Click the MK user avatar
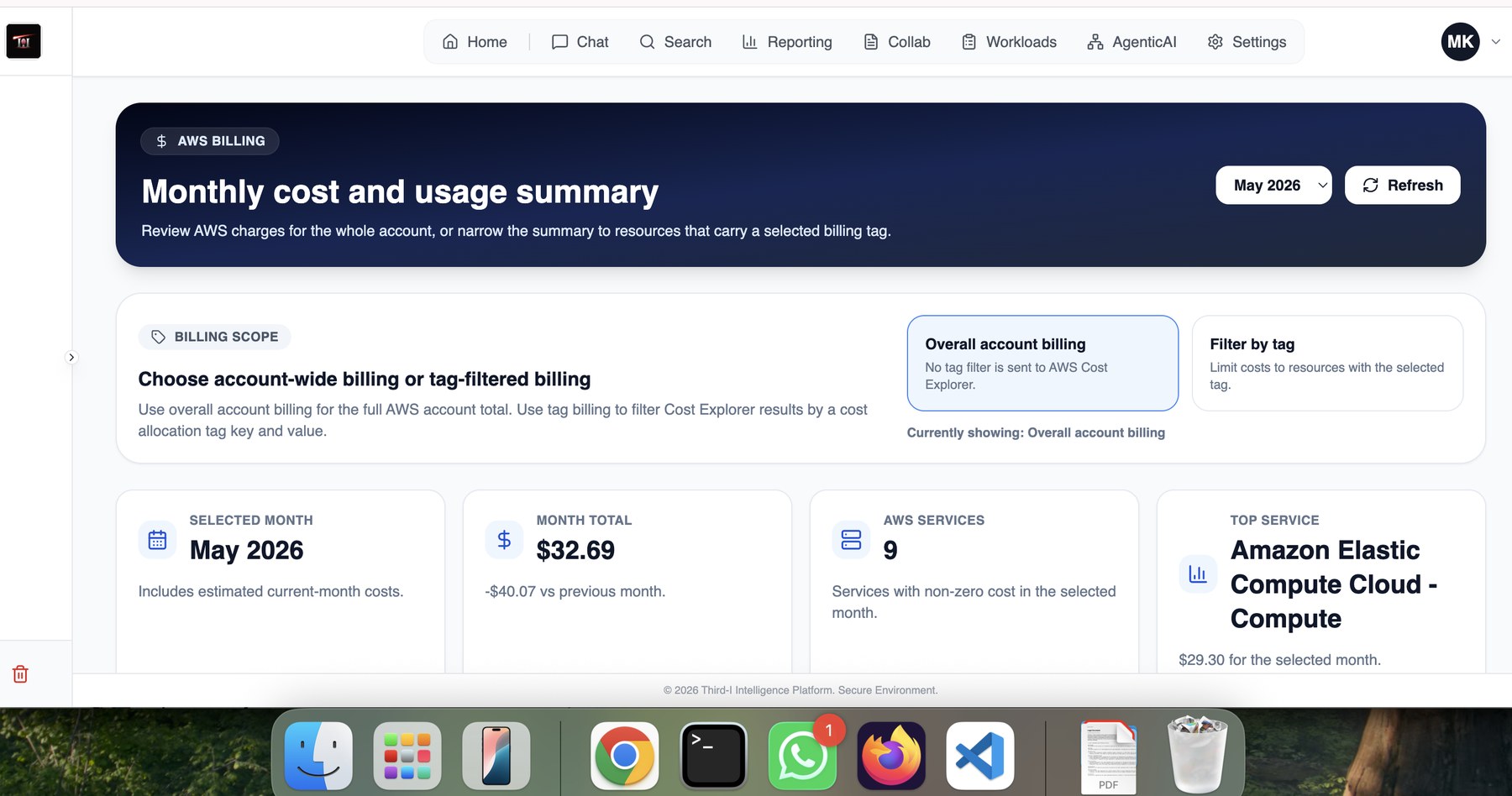 [x=1460, y=42]
